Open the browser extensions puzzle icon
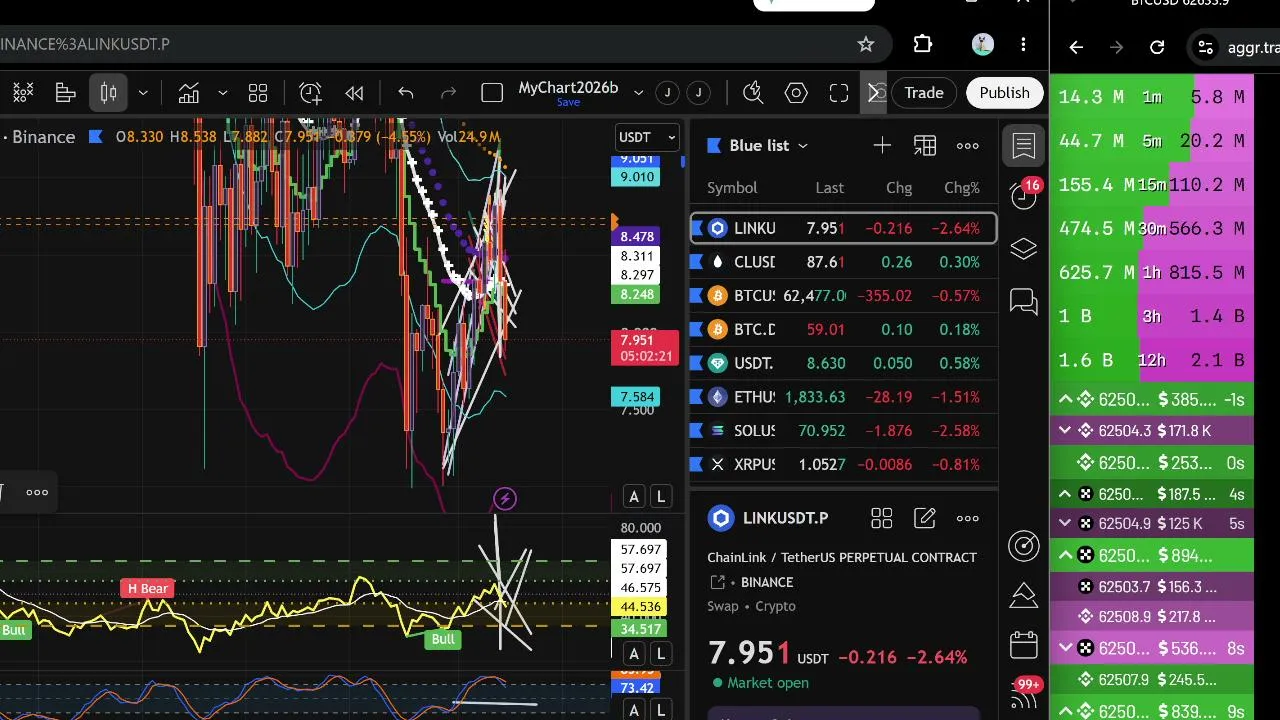Image resolution: width=1280 pixels, height=720 pixels. pos(923,44)
